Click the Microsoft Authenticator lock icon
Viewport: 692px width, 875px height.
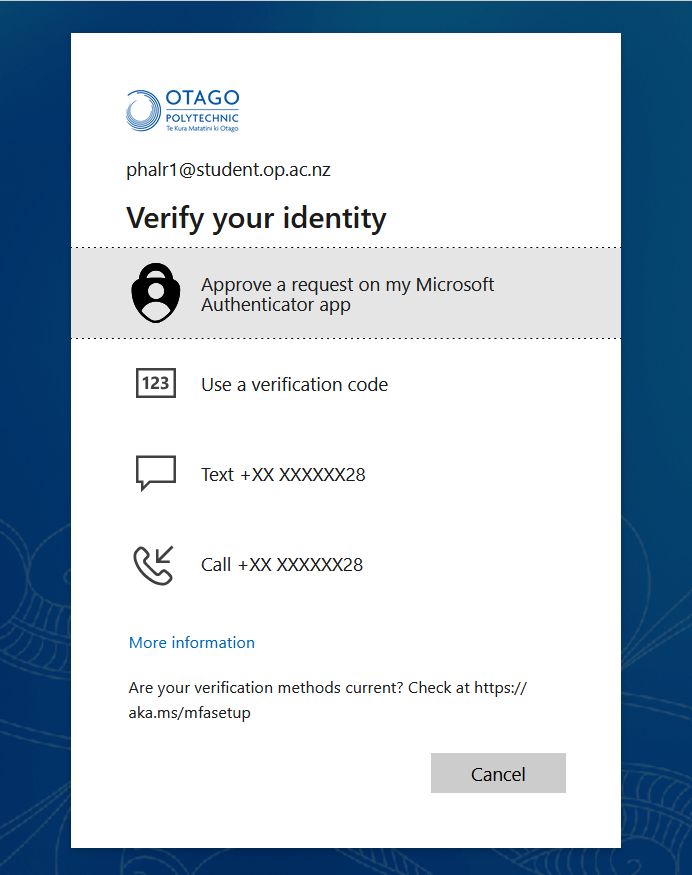[x=154, y=293]
